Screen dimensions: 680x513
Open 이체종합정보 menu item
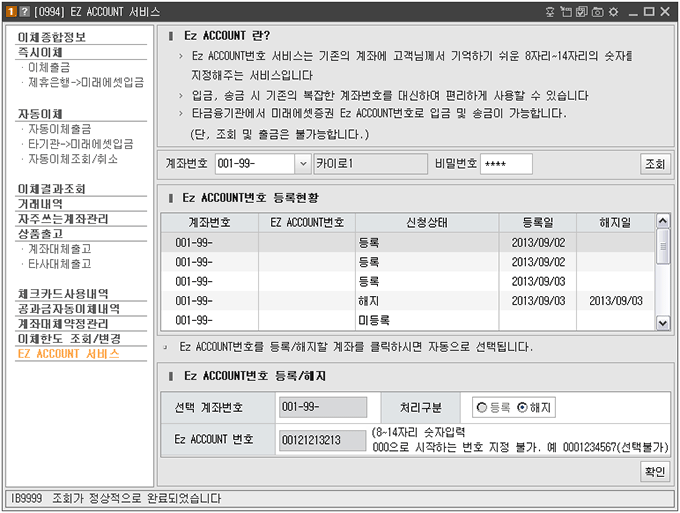[52, 37]
